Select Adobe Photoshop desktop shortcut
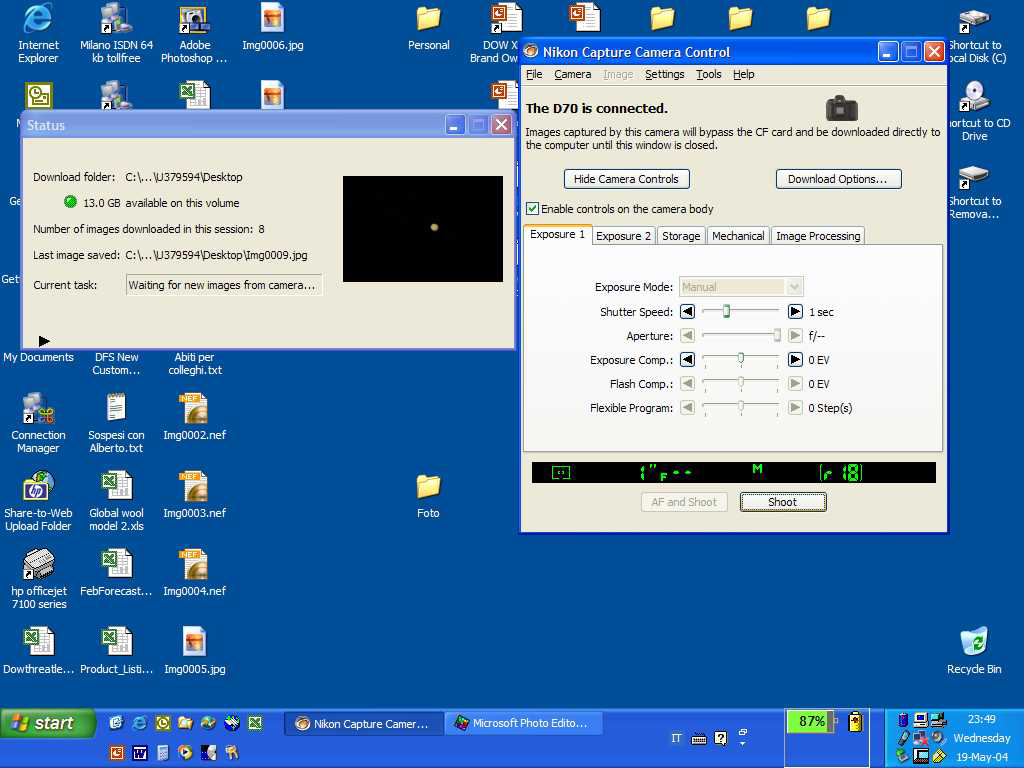The height and width of the screenshot is (768, 1024). [x=194, y=33]
